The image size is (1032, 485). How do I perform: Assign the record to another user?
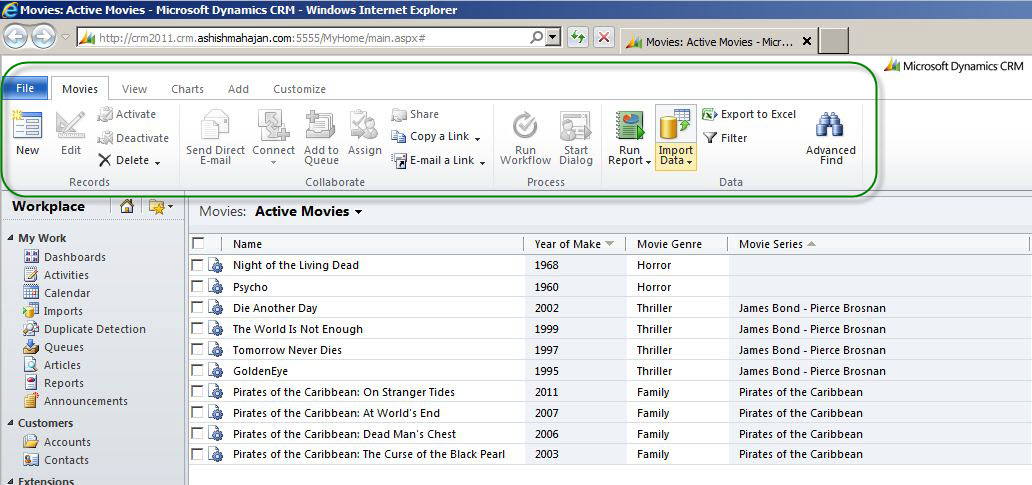click(x=365, y=134)
